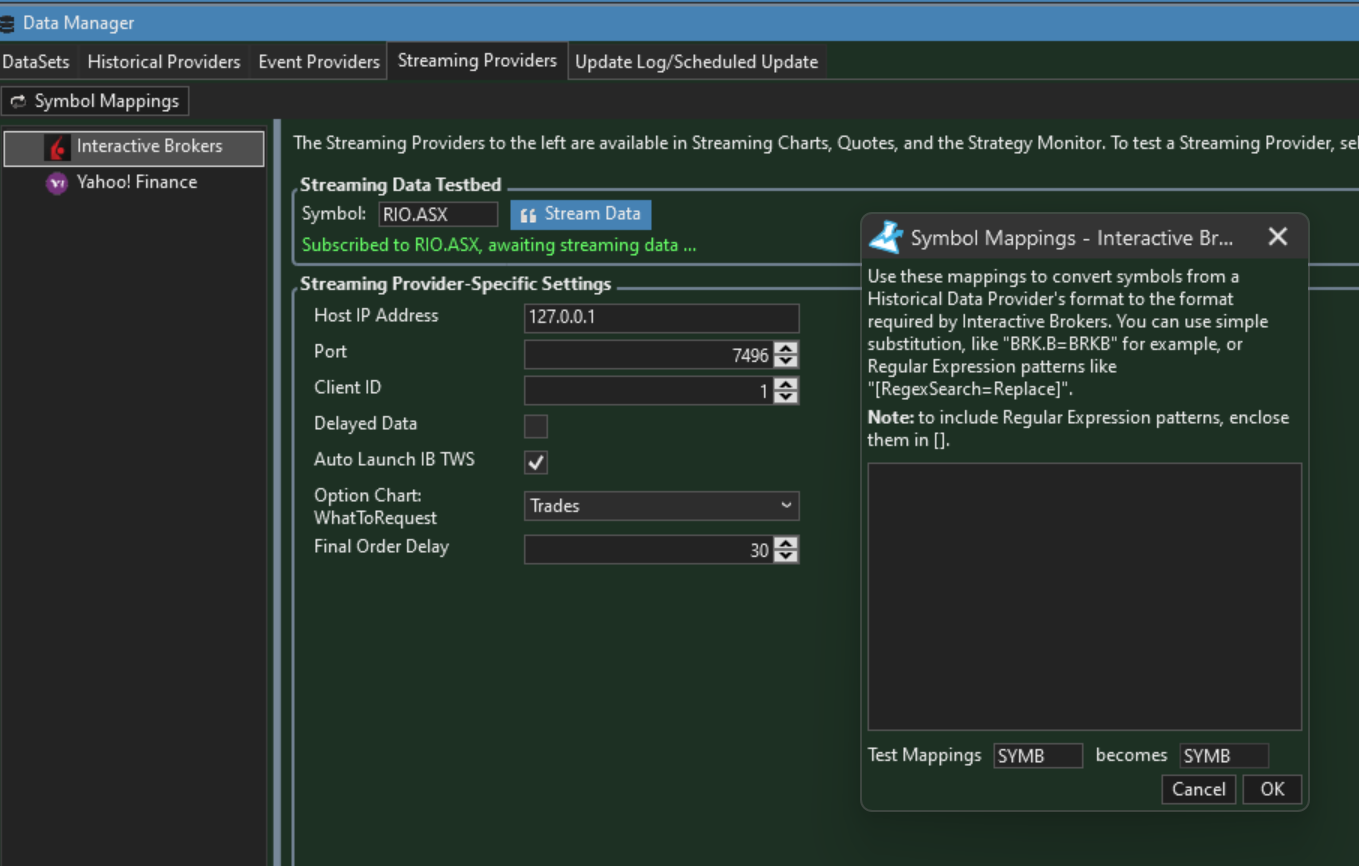
Task: Click OK in Symbol Mappings dialog
Action: coord(1272,789)
